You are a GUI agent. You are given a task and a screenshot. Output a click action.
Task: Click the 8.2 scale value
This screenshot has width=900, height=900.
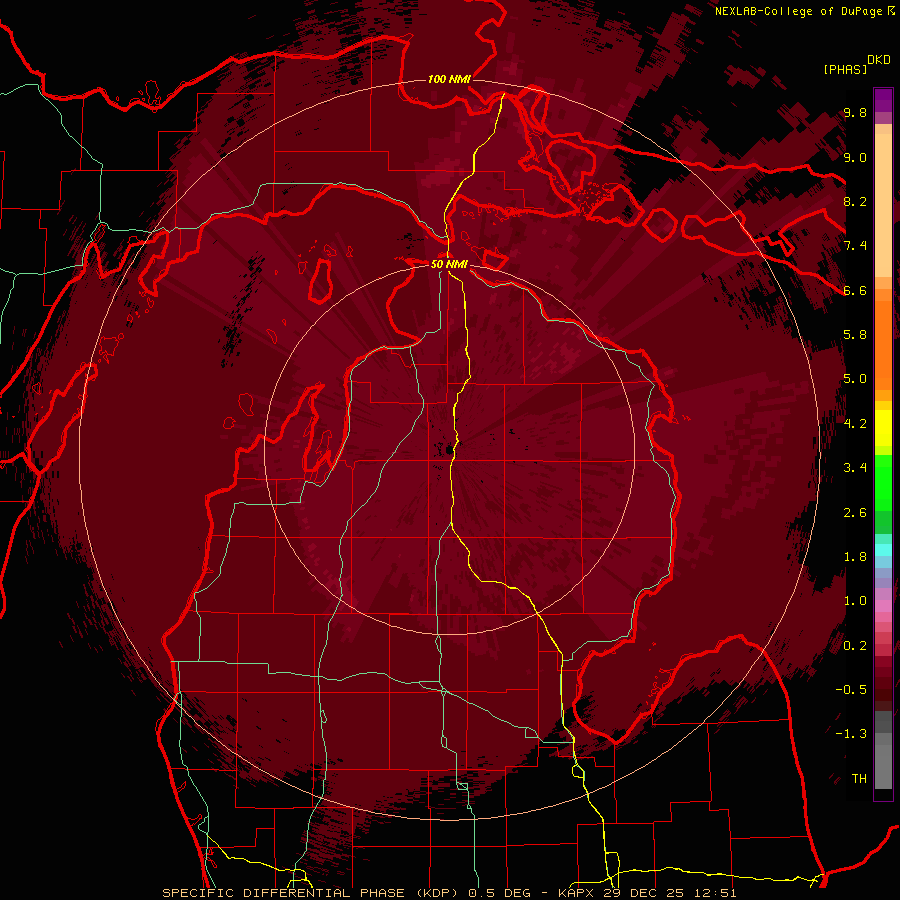[x=855, y=201]
